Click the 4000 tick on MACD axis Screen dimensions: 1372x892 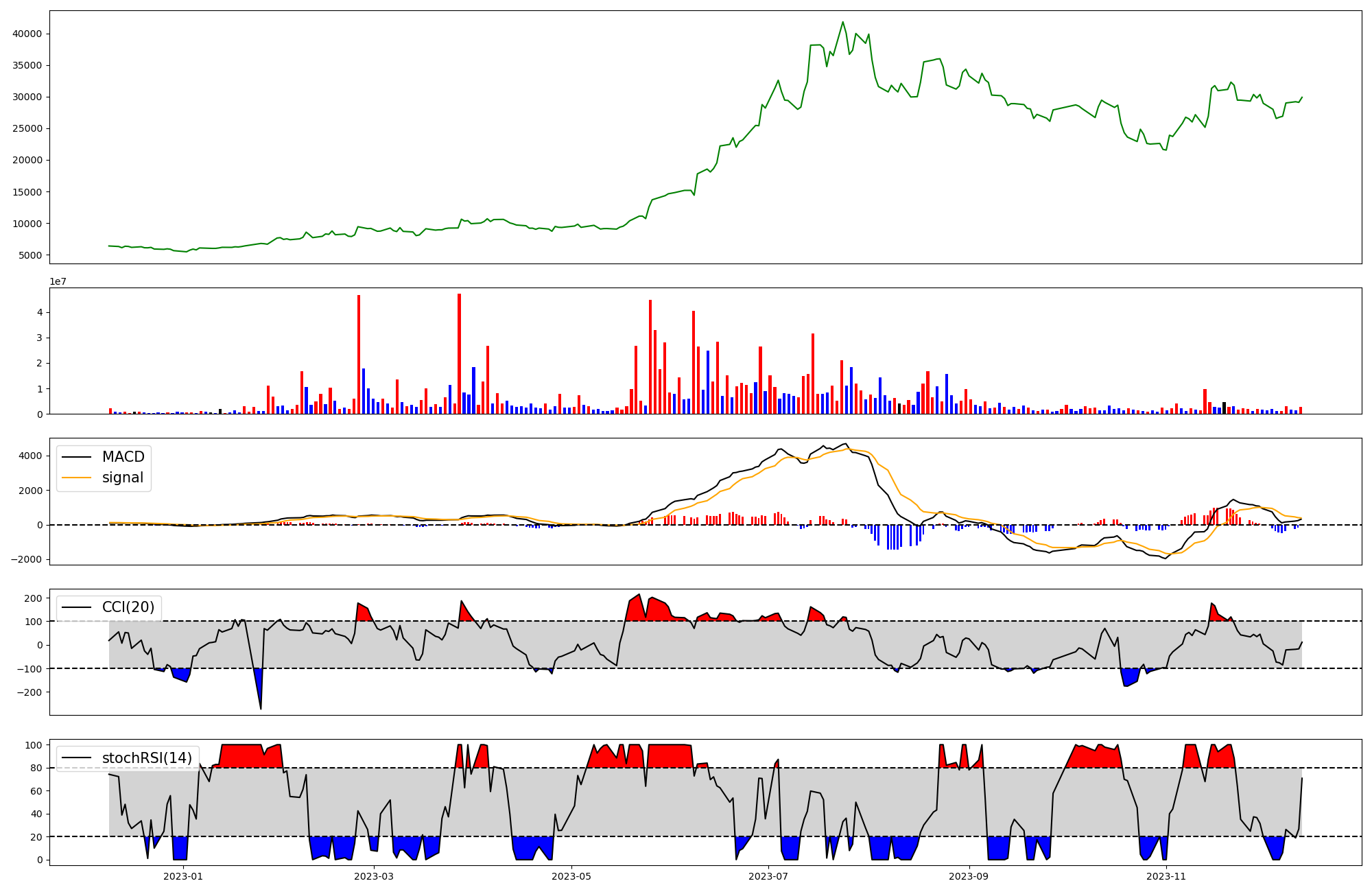[x=30, y=456]
